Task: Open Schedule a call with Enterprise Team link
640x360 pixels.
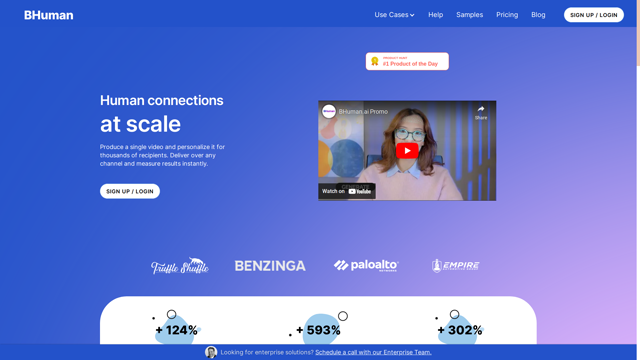Action: point(373,352)
